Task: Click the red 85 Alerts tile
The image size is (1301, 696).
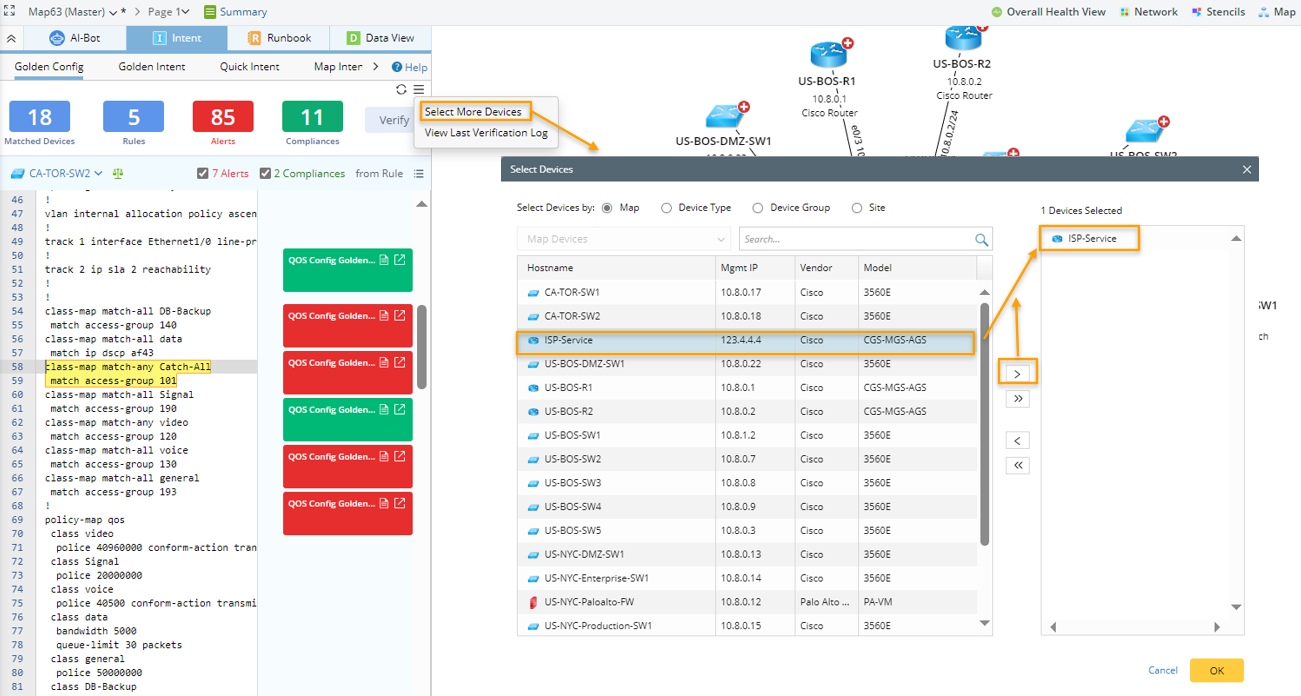Action: point(222,118)
